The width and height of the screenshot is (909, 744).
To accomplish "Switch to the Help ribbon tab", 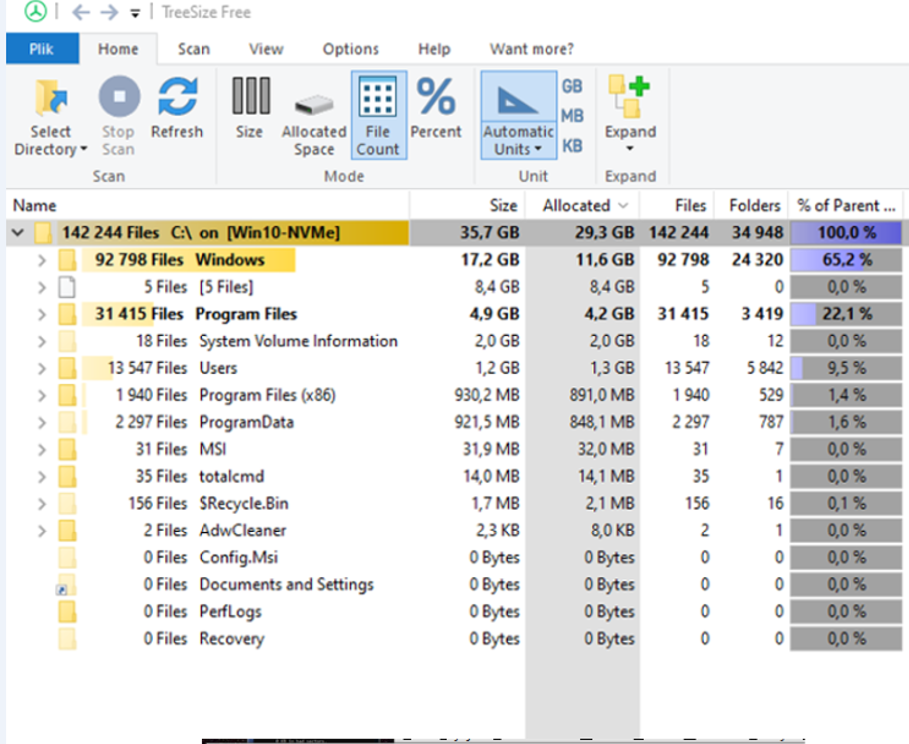I will tap(434, 49).
